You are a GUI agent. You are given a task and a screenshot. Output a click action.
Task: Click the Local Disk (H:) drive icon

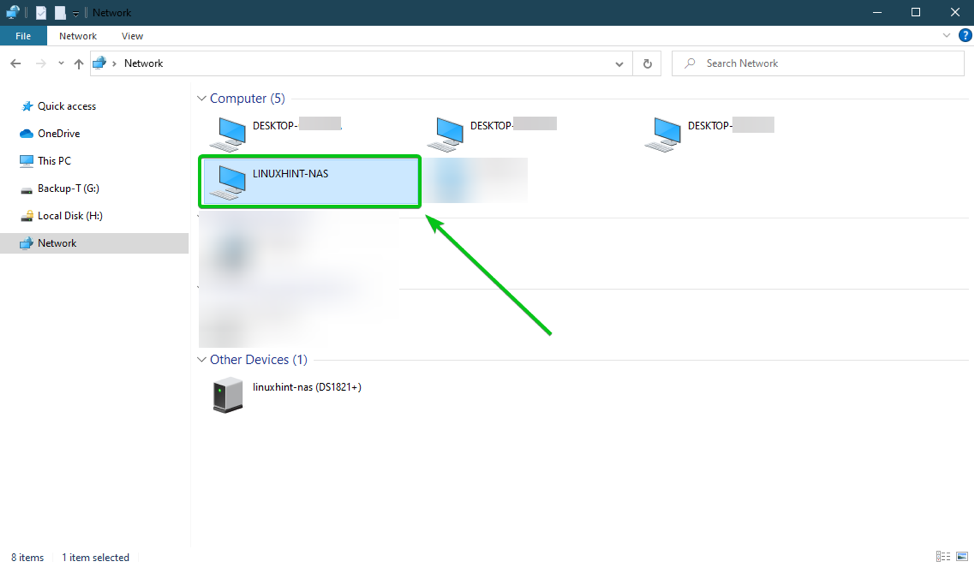(x=26, y=216)
